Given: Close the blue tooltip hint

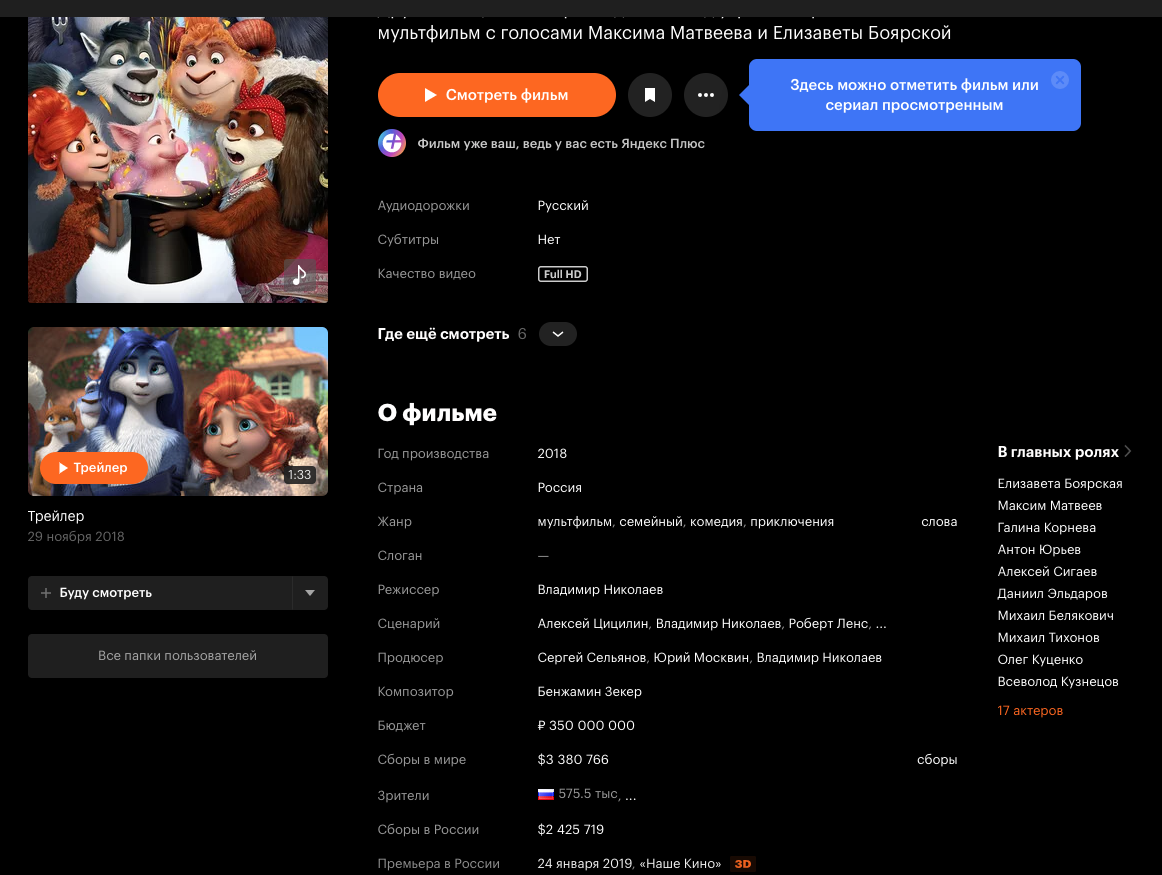Looking at the screenshot, I should (x=1060, y=80).
